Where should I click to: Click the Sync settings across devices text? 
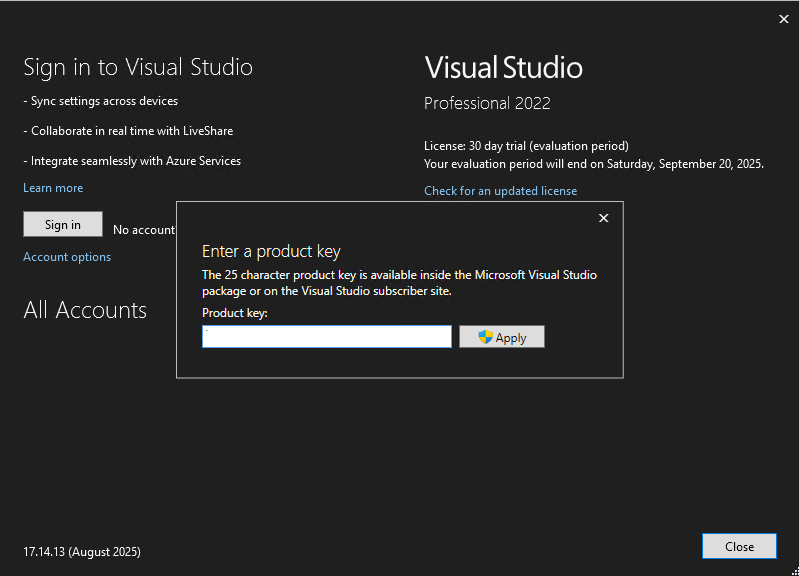[x=101, y=101]
